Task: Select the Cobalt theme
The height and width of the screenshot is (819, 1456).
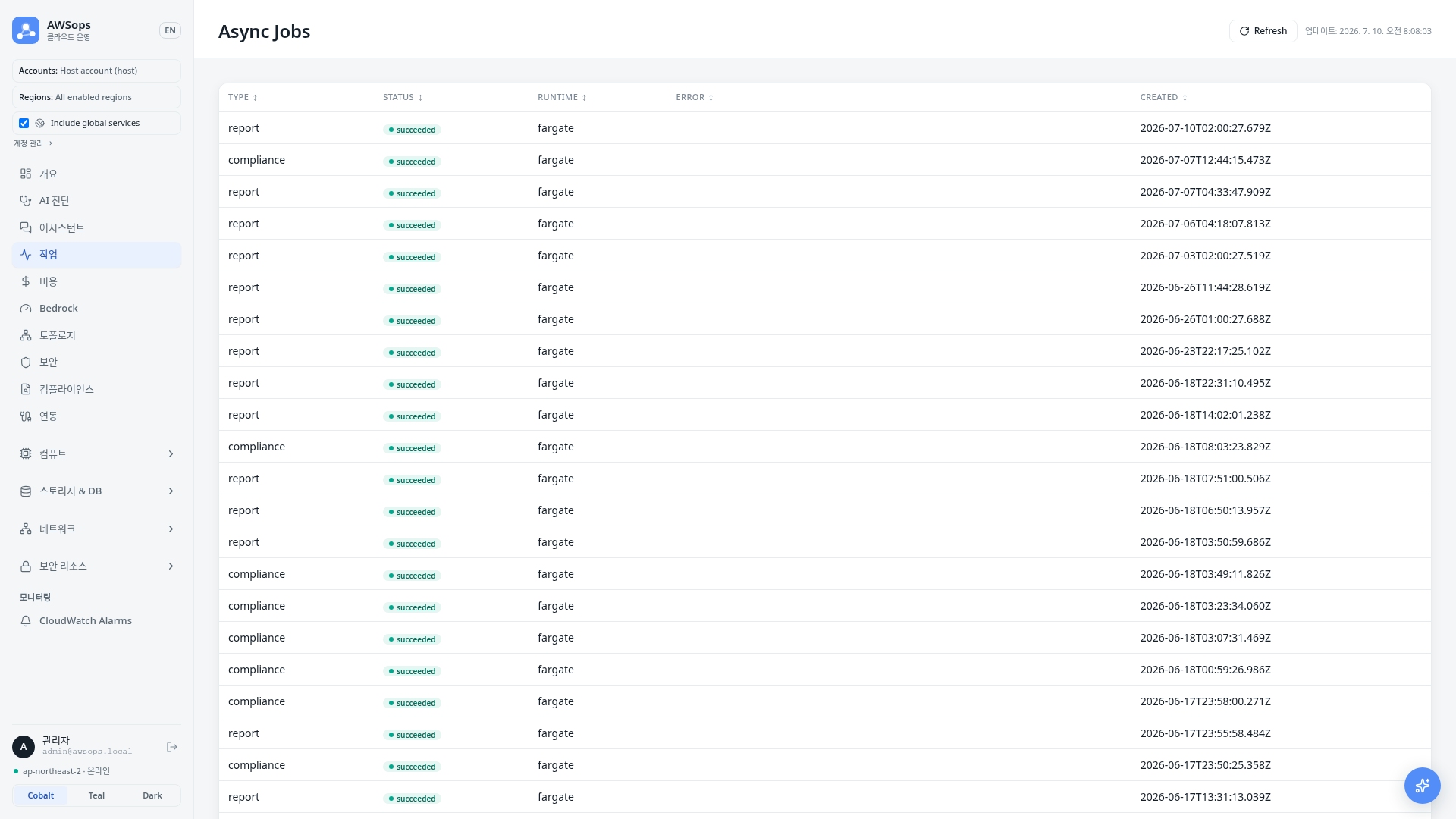Action: coord(41,795)
